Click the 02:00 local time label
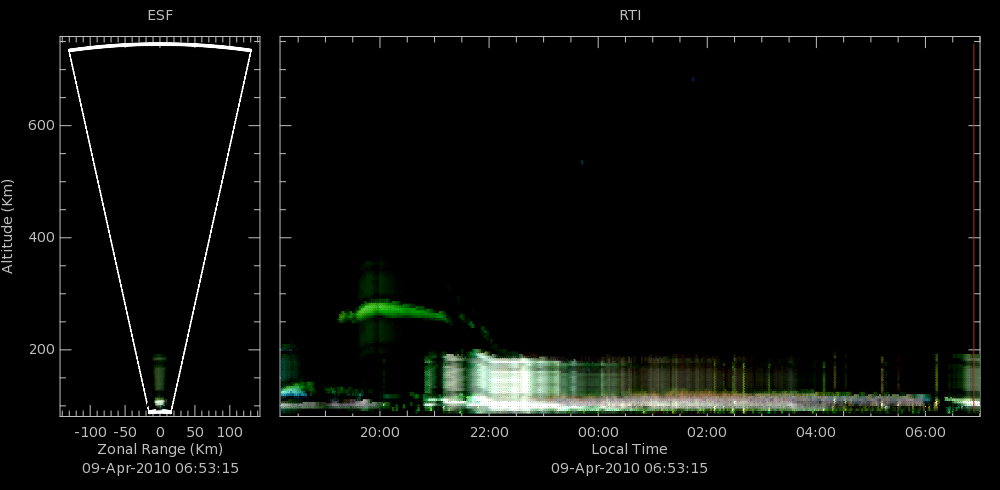This screenshot has width=1000, height=490. (707, 432)
